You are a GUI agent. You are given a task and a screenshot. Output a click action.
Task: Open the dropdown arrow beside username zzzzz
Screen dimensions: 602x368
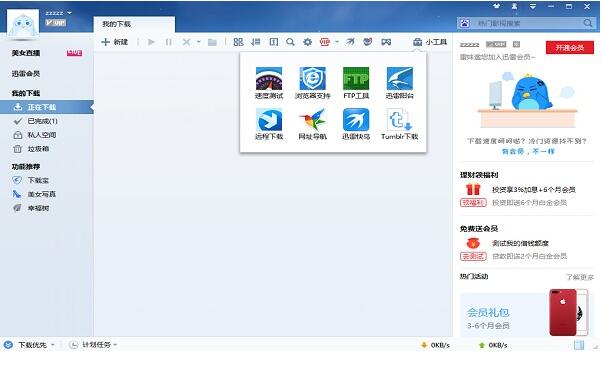[69, 13]
